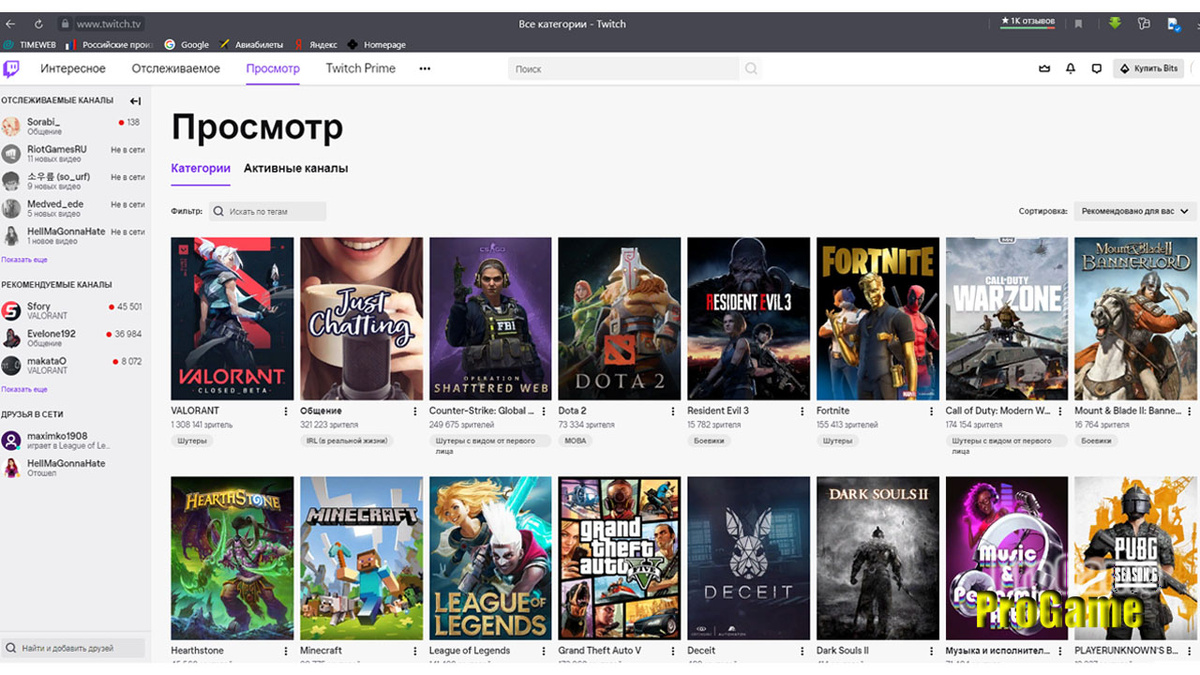Click the green download arrow browser icon

tap(1115, 23)
